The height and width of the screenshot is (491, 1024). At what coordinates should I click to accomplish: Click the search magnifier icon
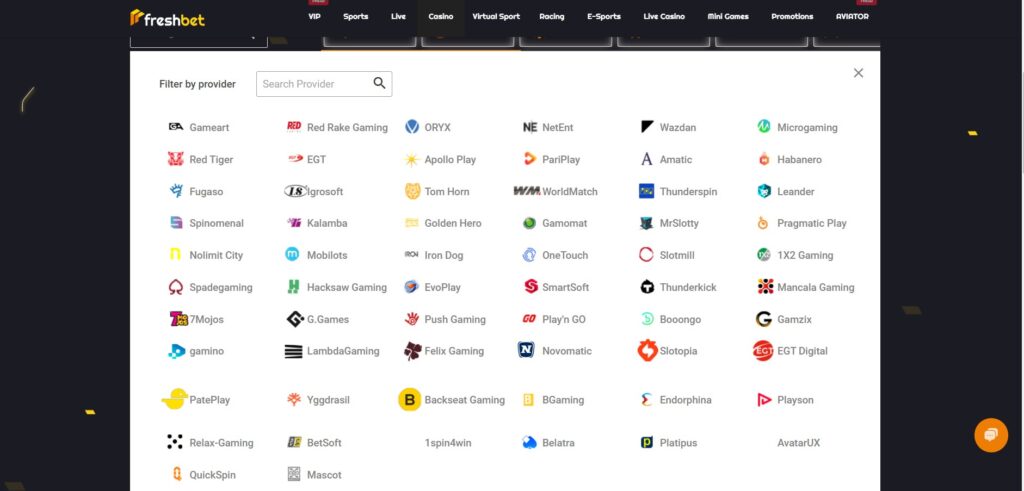(379, 84)
